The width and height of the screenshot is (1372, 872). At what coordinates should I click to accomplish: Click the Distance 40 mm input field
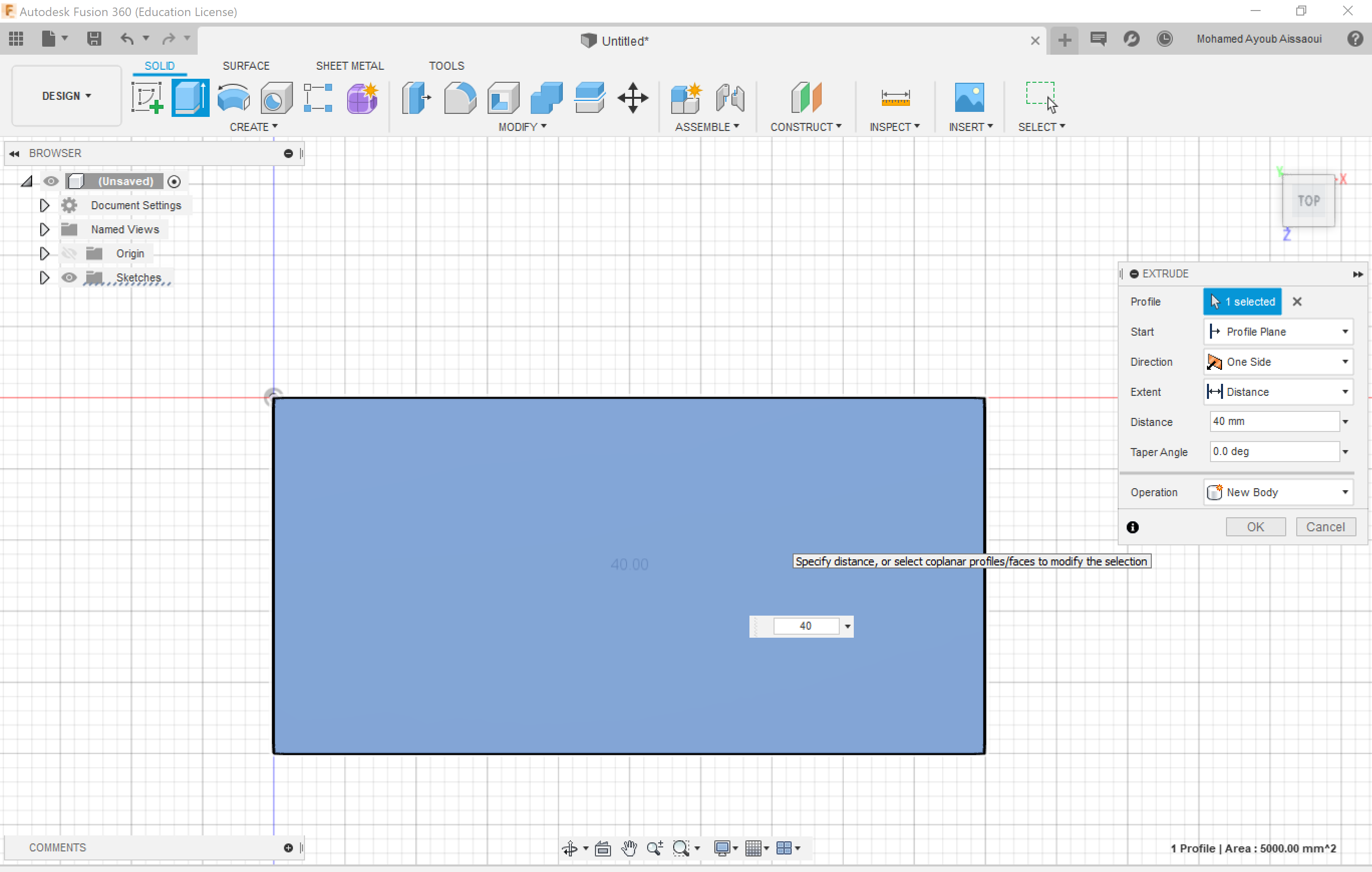[x=1274, y=421]
